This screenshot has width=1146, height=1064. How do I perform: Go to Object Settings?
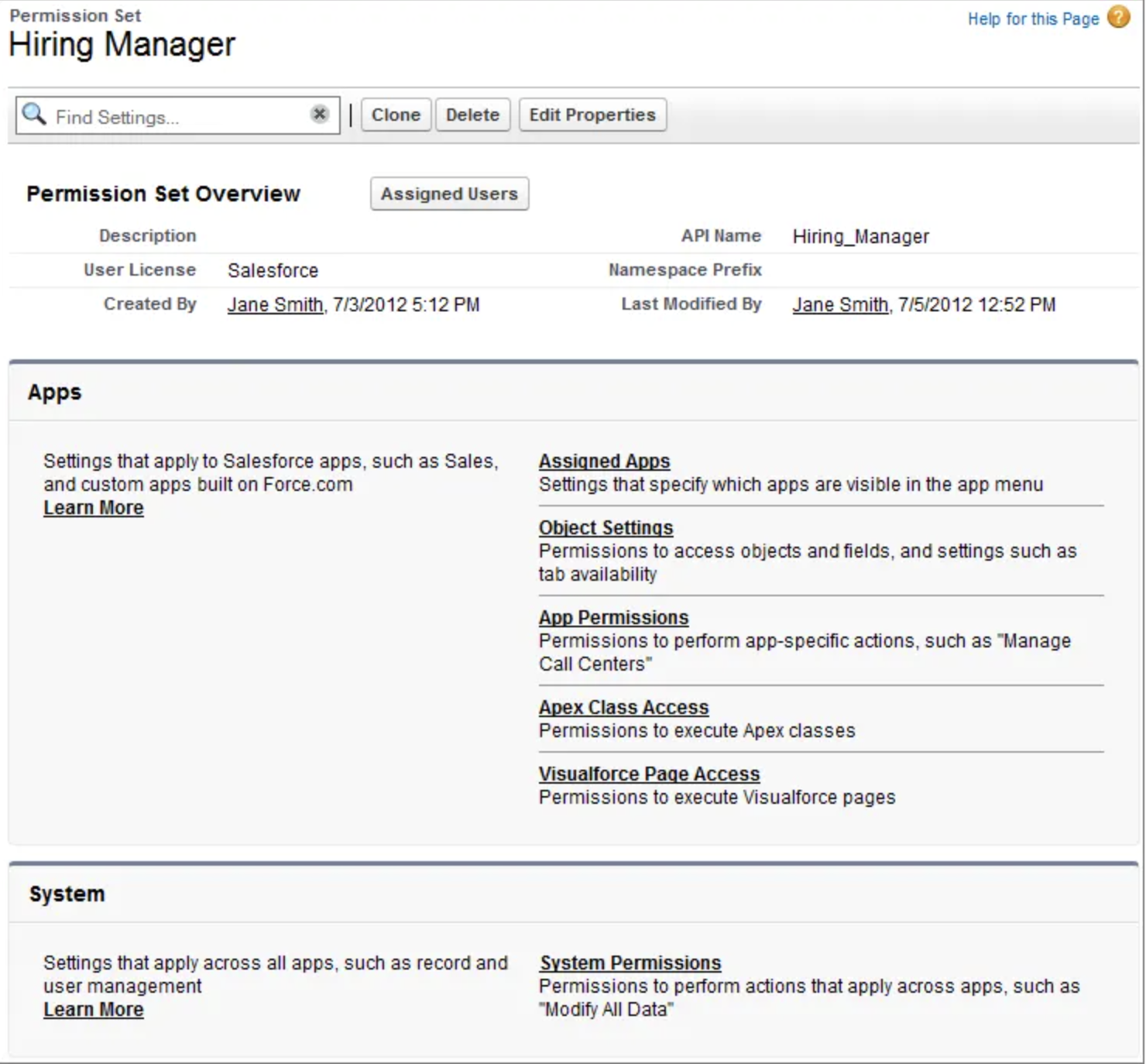606,527
